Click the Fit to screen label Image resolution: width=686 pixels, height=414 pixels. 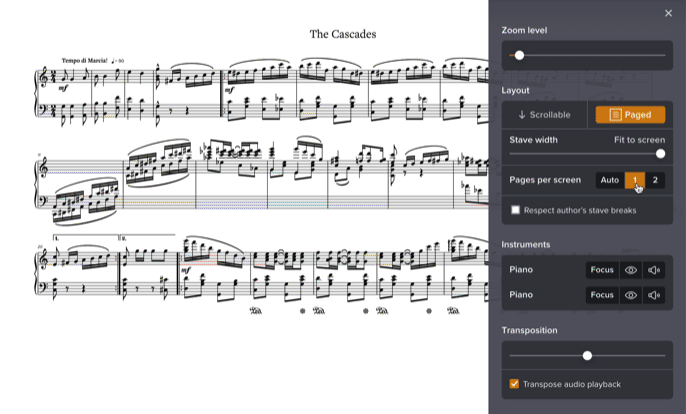tap(639, 140)
